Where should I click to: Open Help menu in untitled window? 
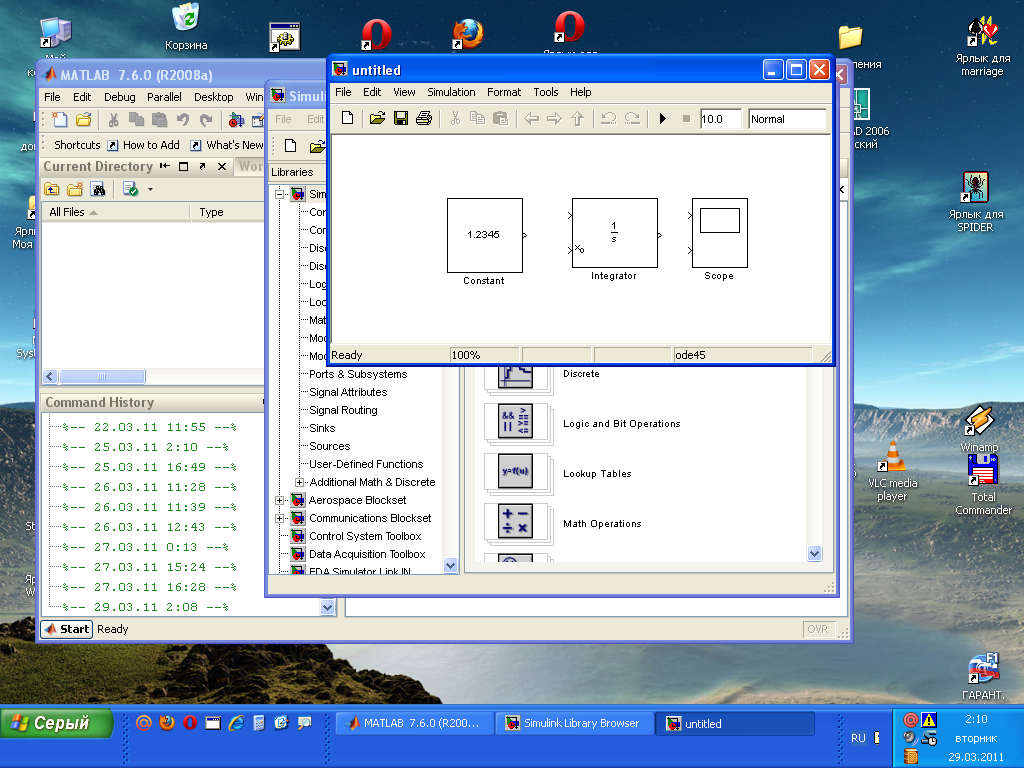tap(580, 92)
